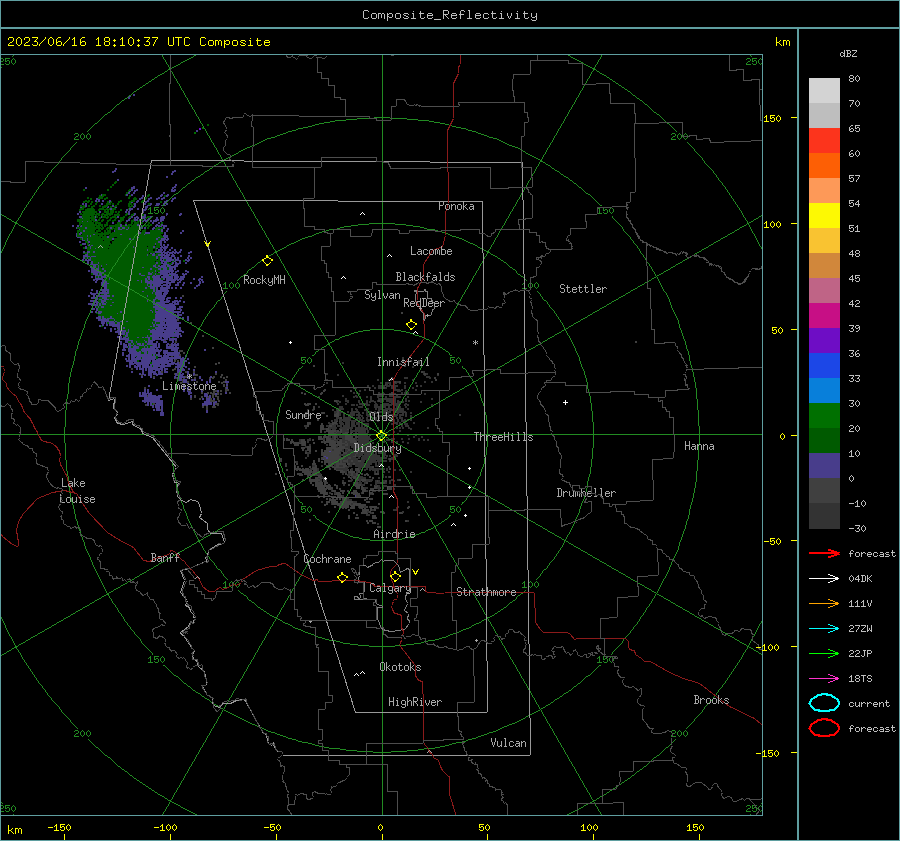Image resolution: width=900 pixels, height=841 pixels.
Task: Click the yellow radar site marker at Didsbury
Action: point(382,436)
